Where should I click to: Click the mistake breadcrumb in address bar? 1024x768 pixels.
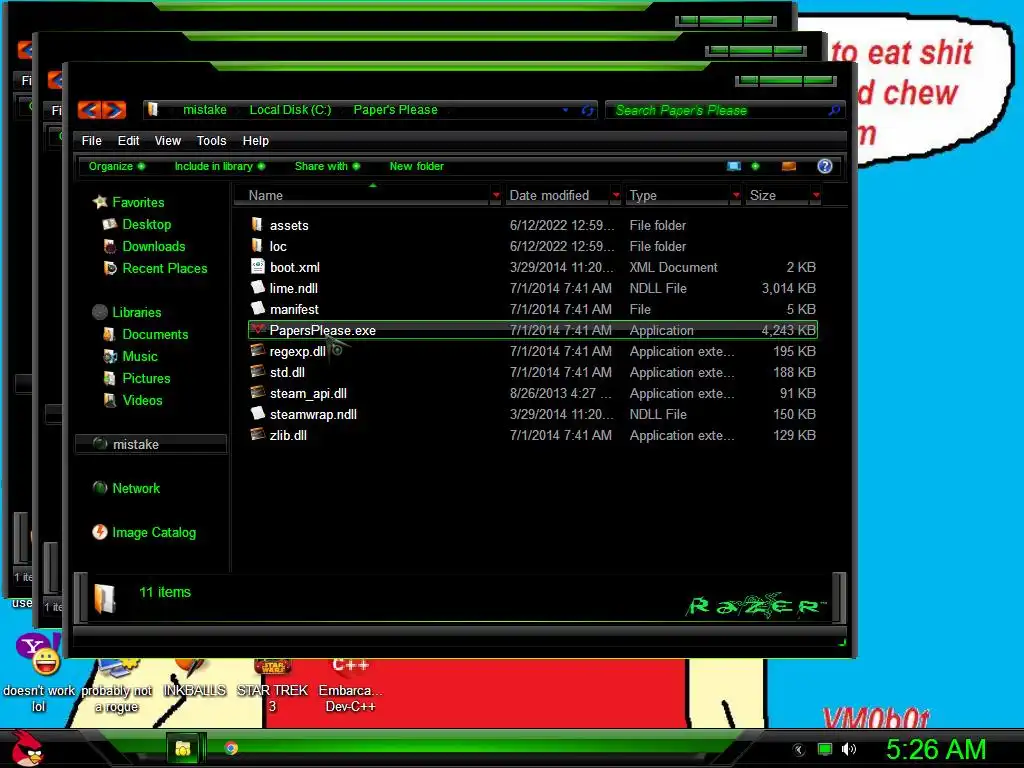point(204,110)
